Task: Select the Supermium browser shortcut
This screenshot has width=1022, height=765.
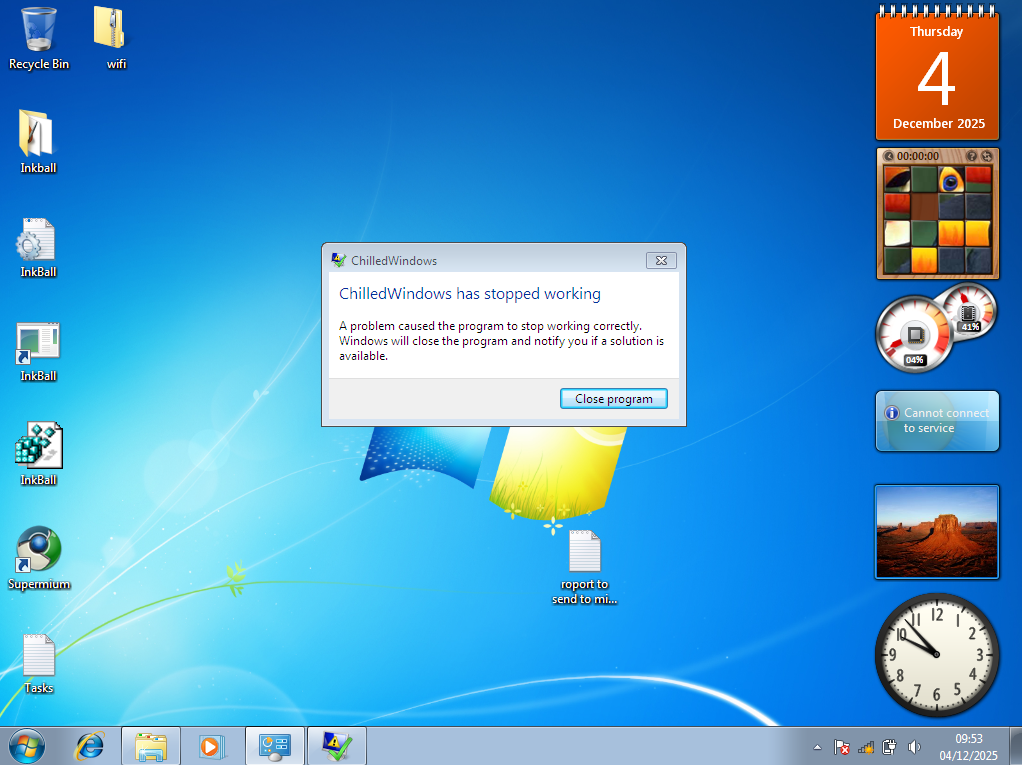Action: pos(38,558)
